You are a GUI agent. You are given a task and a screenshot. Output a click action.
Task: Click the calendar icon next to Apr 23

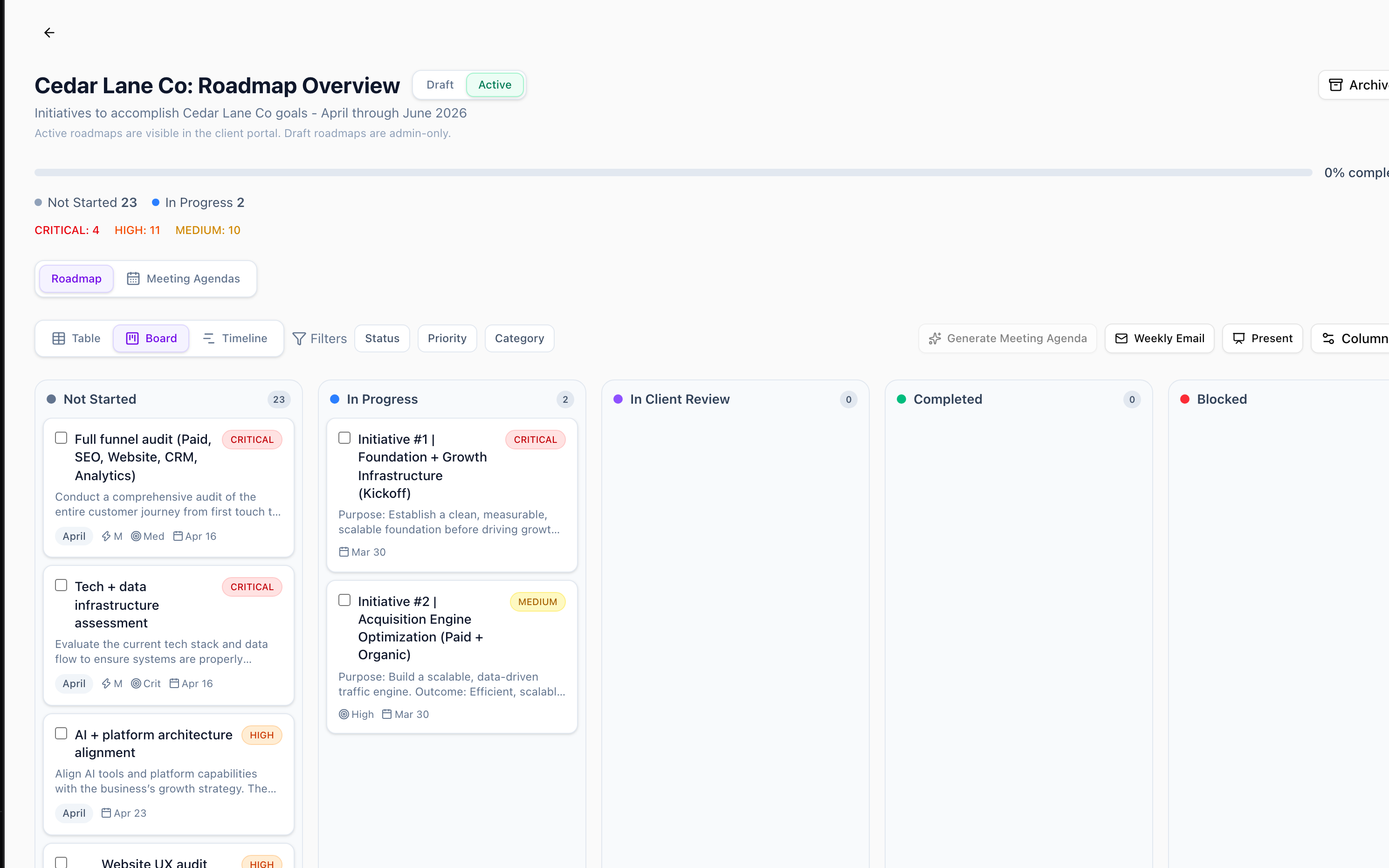click(106, 813)
